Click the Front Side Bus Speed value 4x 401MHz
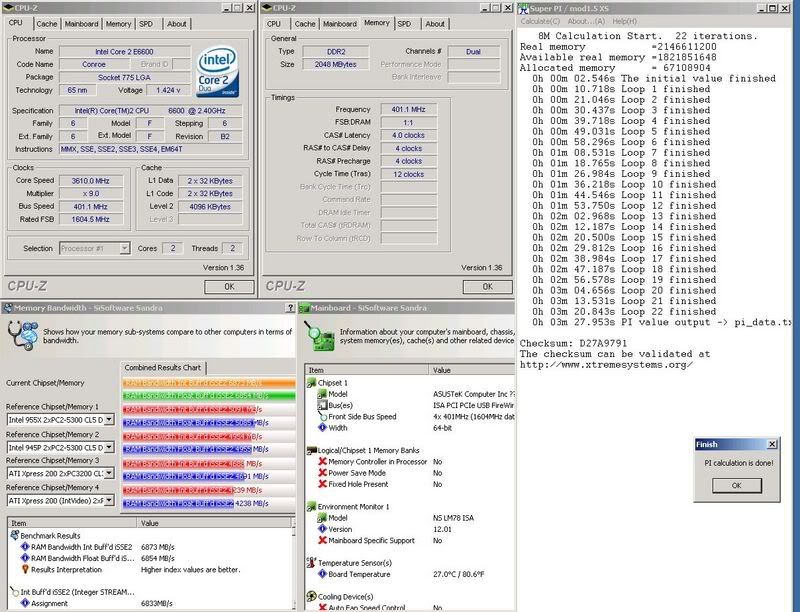800x612 pixels. (473, 416)
